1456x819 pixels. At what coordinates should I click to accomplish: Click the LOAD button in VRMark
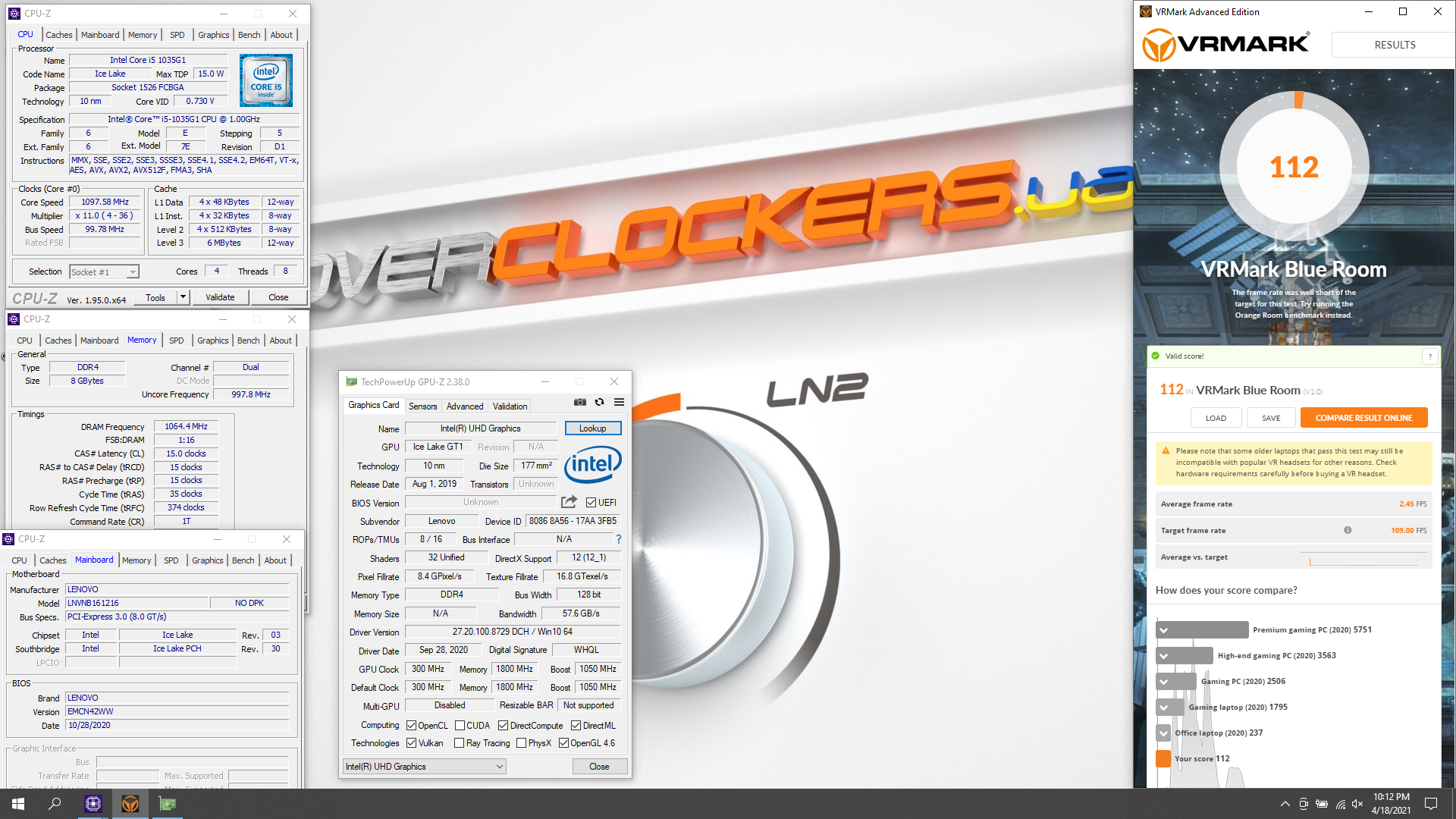1216,418
